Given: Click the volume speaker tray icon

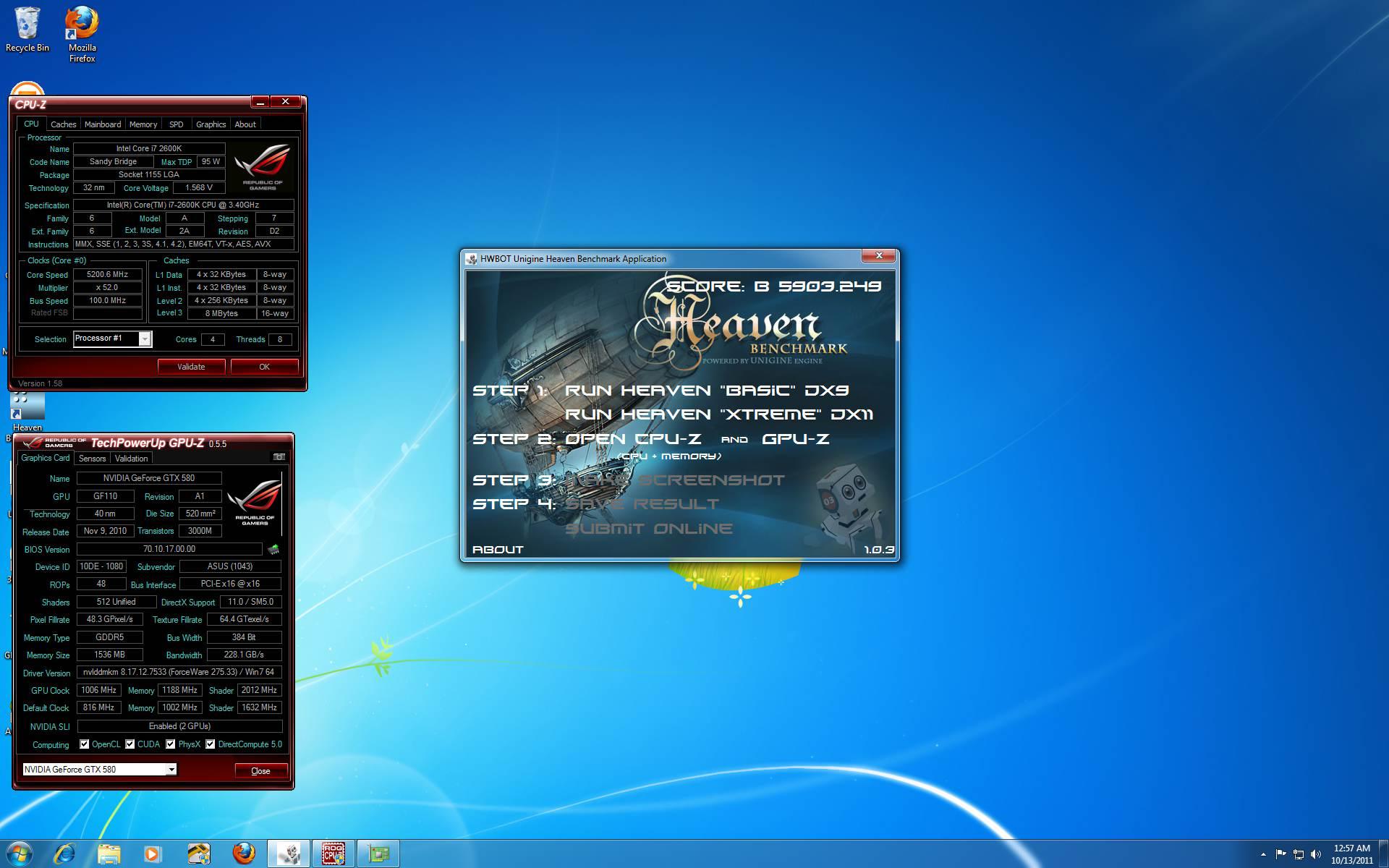Looking at the screenshot, I should [1316, 854].
